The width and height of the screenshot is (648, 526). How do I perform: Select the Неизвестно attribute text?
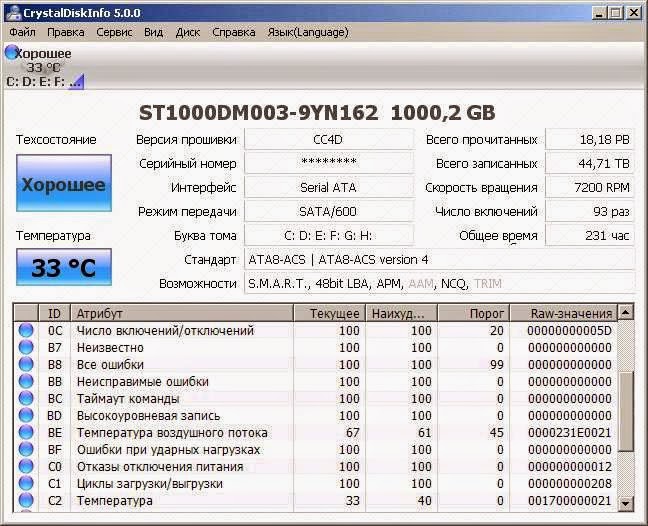[110, 347]
